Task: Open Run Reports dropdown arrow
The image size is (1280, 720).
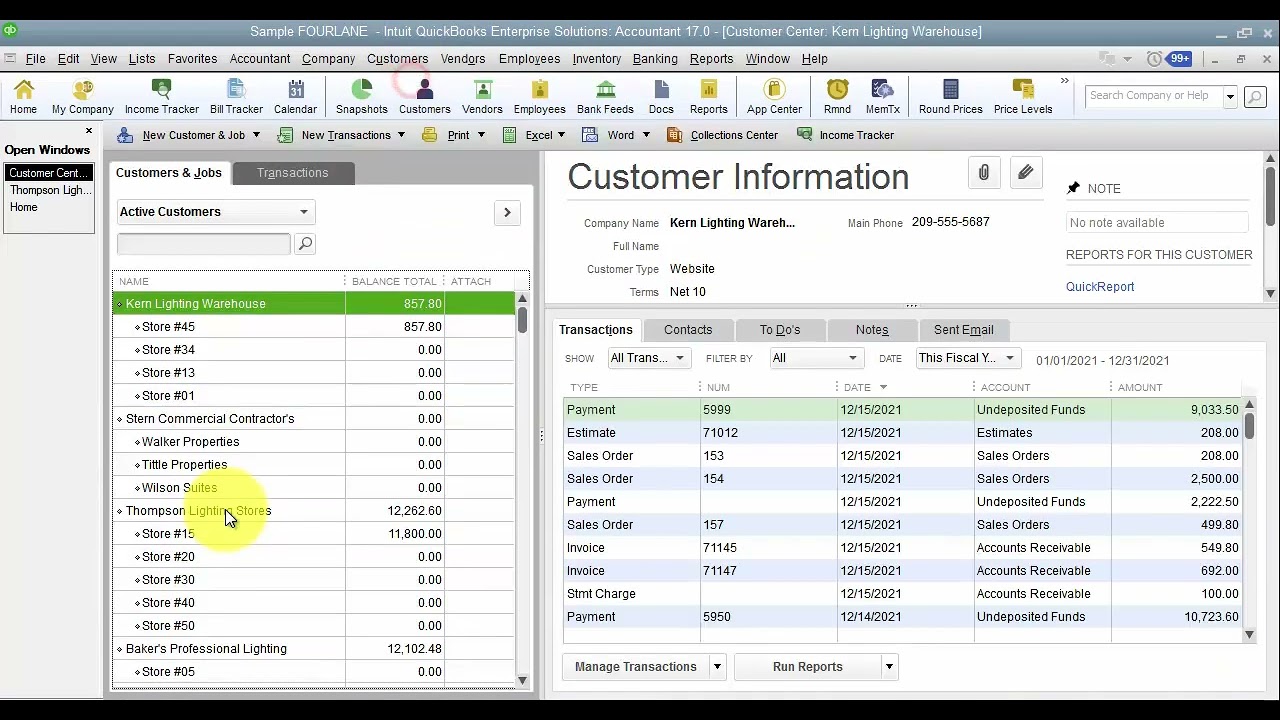Action: pyautogui.click(x=889, y=667)
